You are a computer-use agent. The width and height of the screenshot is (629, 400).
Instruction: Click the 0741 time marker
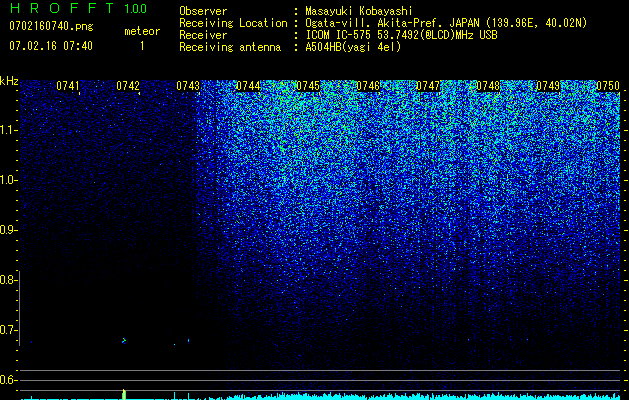coord(68,86)
